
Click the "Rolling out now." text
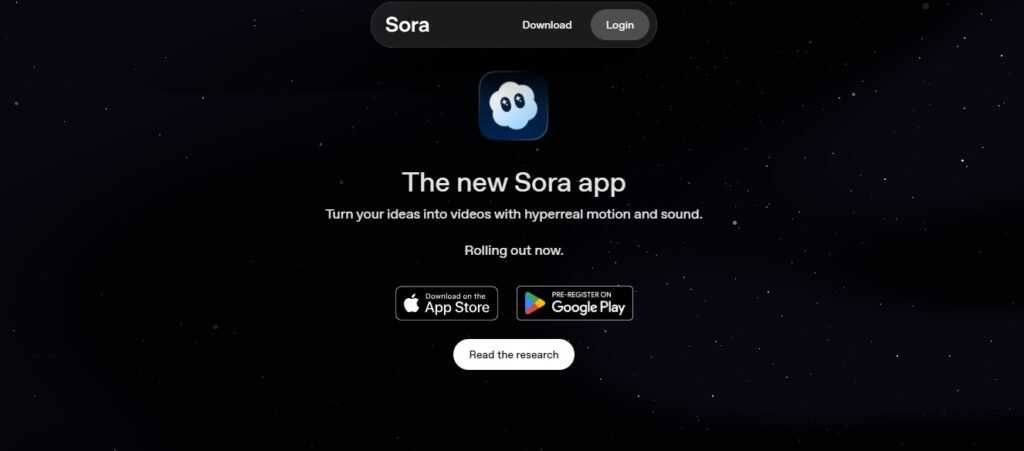513,250
